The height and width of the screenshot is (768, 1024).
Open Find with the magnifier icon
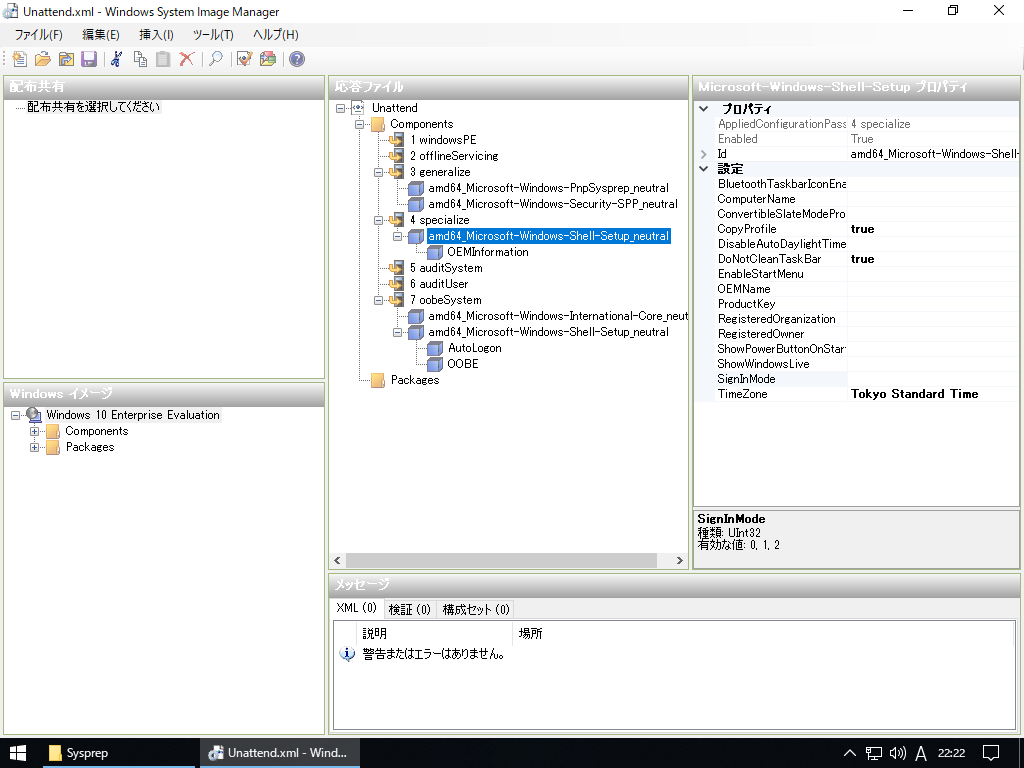tap(216, 59)
